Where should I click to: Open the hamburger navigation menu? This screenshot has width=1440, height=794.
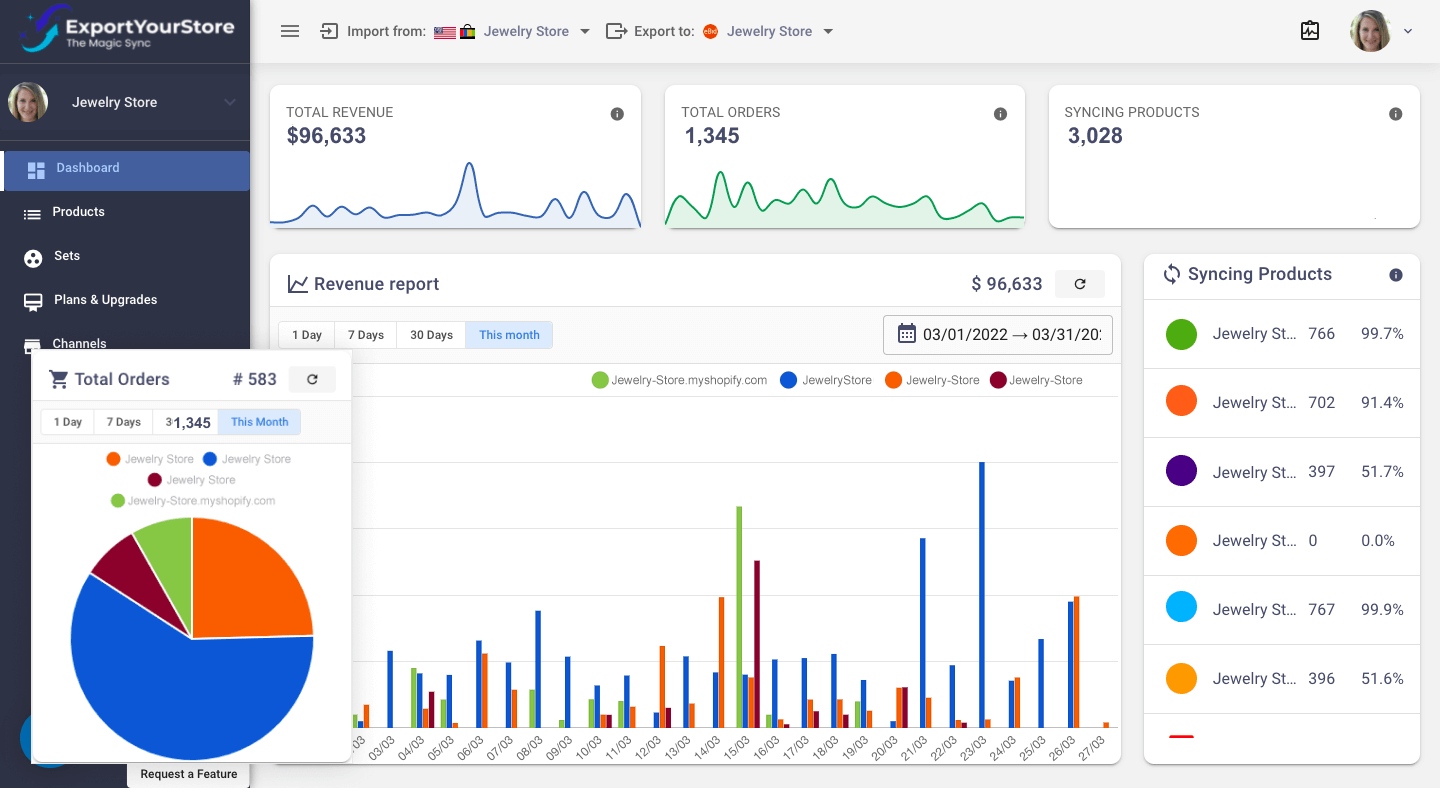click(289, 31)
